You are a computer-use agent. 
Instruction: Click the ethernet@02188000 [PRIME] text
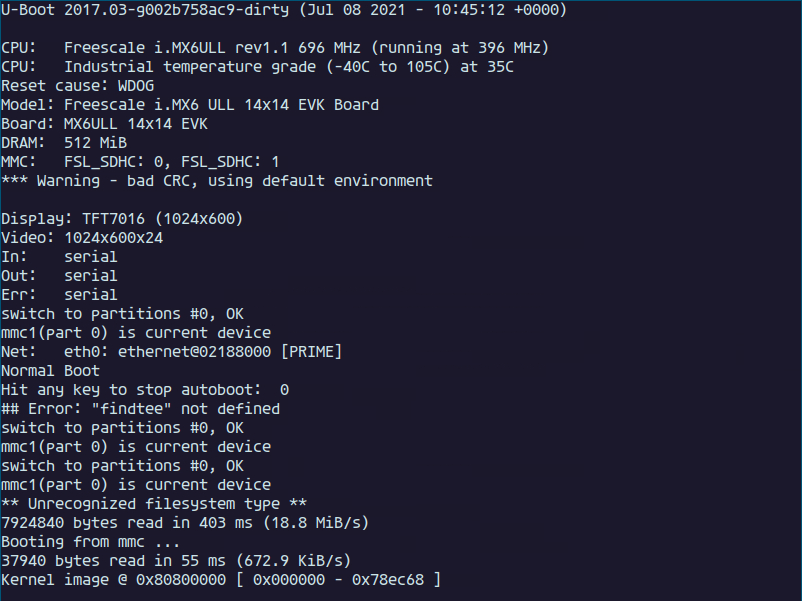[x=230, y=352]
